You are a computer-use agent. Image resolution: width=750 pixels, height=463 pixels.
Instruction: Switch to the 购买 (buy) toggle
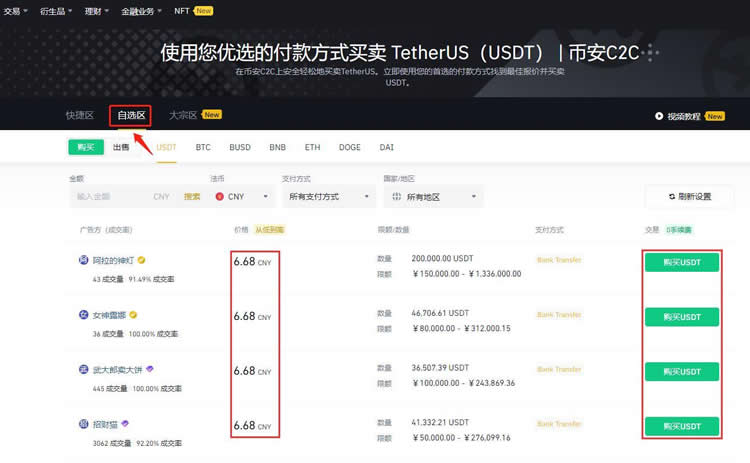(x=86, y=147)
